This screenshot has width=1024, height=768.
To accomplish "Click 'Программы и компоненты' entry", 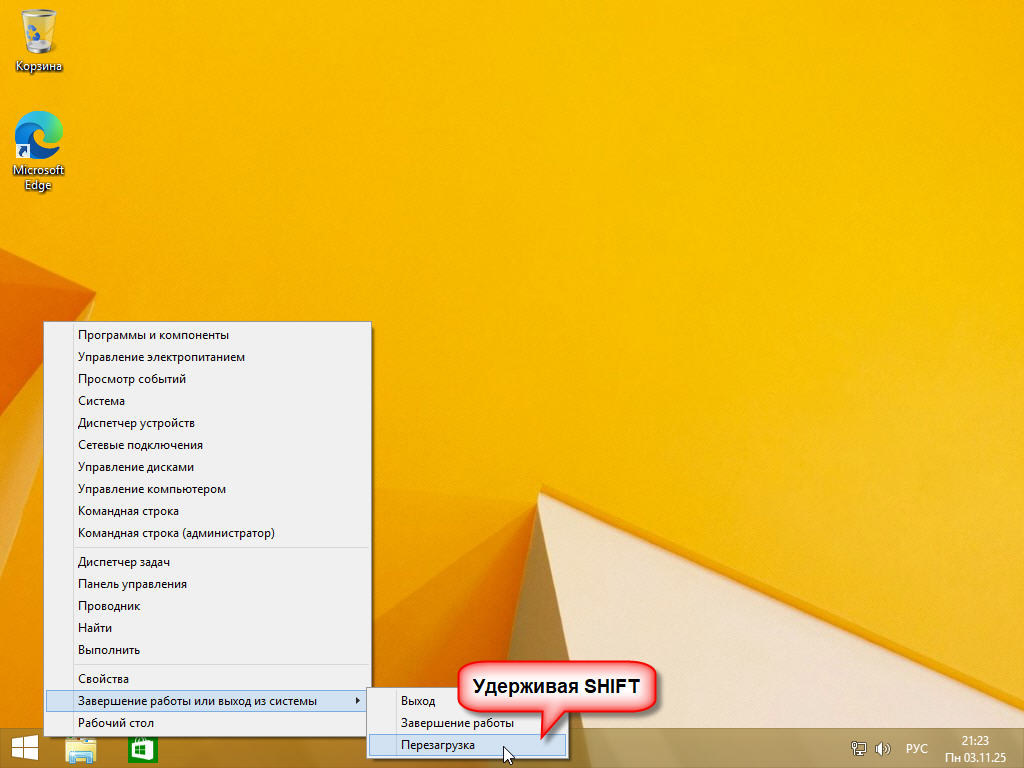I will [153, 335].
